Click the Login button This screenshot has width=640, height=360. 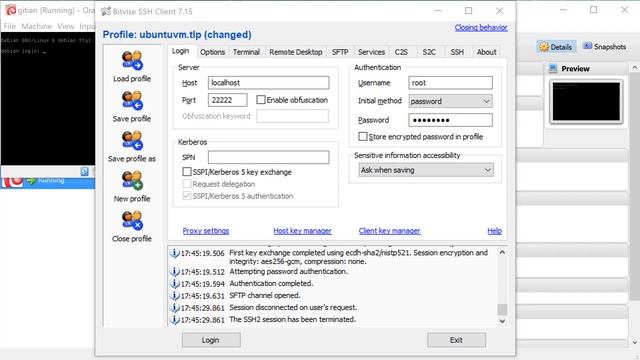click(211, 340)
